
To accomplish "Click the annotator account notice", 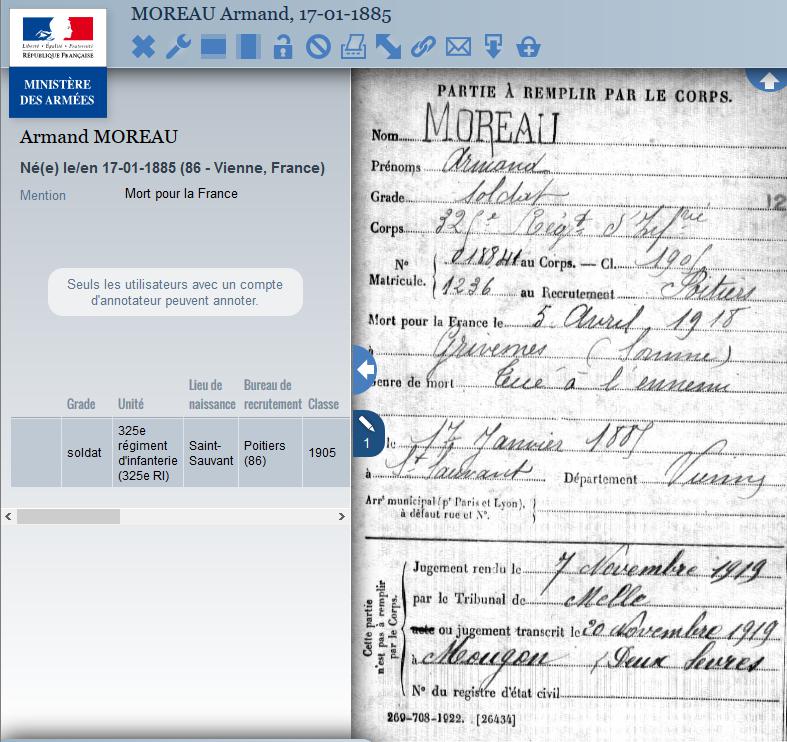I will click(x=175, y=292).
